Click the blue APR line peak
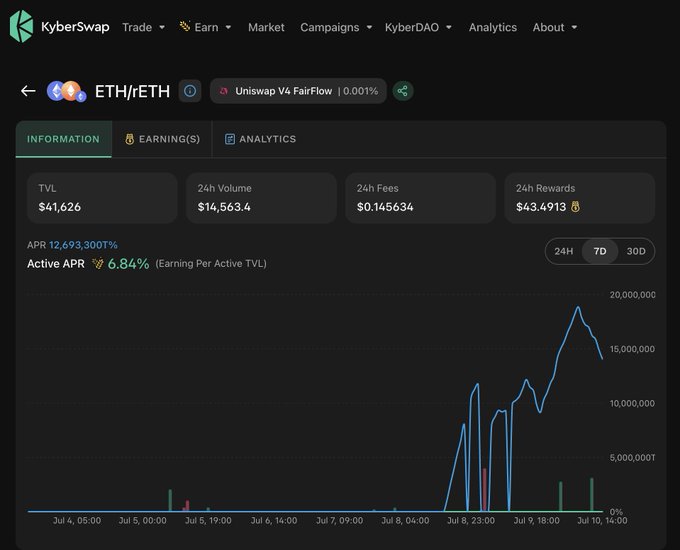 [578, 307]
